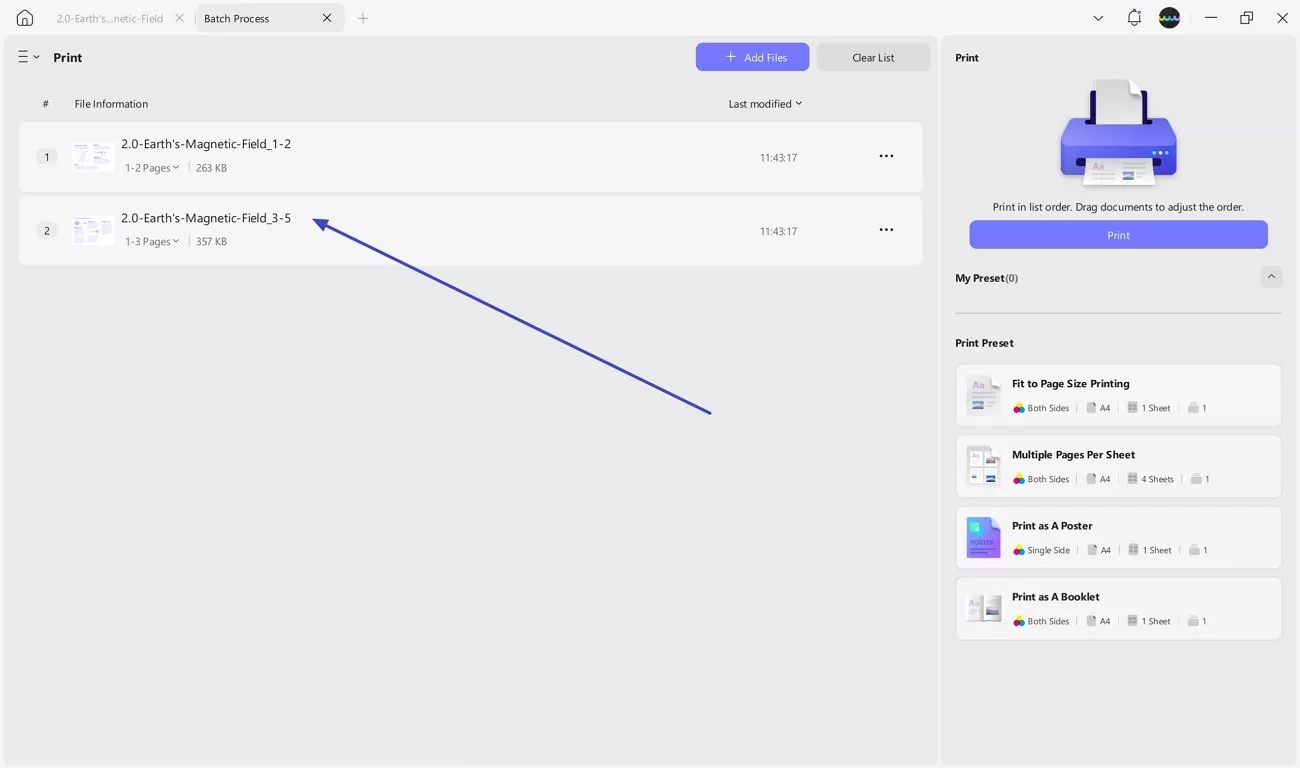
Task: Collapse the My Preset section chevron
Action: point(1271,276)
